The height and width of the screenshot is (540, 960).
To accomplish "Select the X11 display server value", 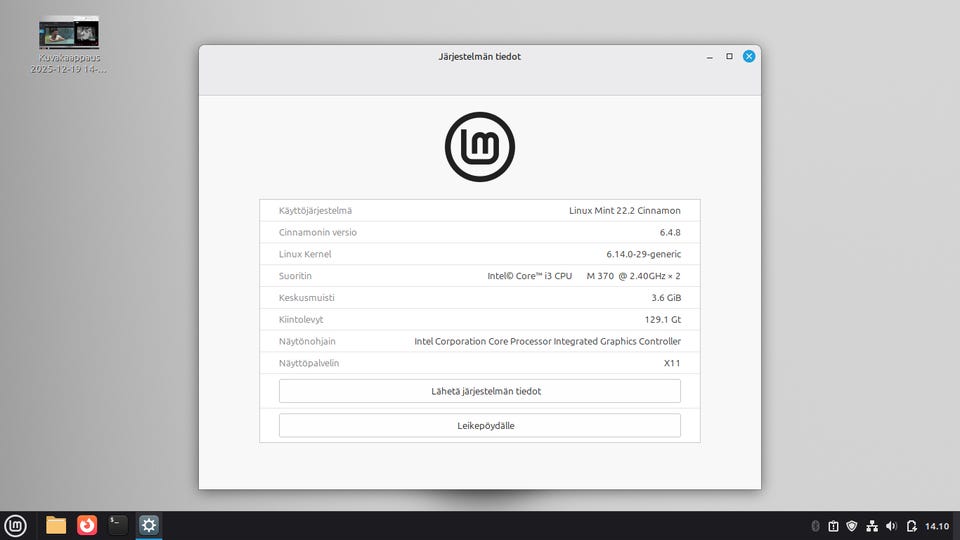I will click(672, 363).
